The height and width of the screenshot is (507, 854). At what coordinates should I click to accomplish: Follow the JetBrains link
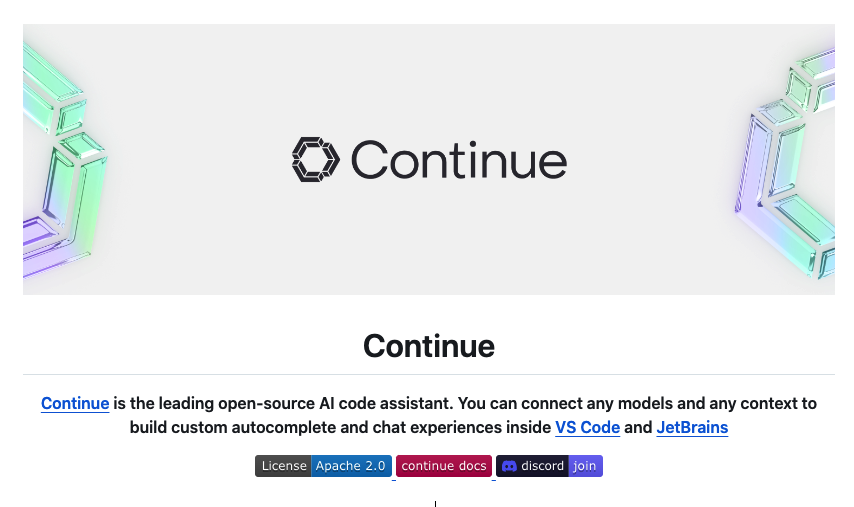[x=692, y=428]
